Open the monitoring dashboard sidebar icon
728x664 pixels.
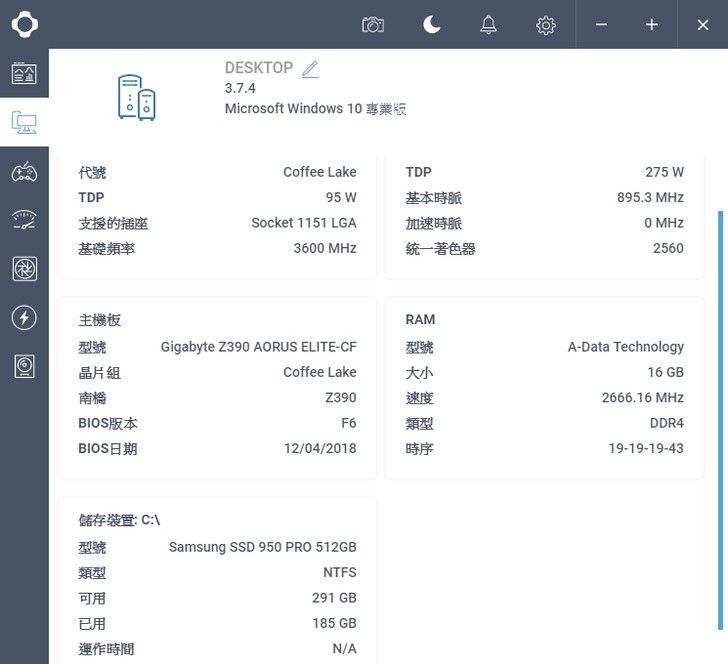24,73
